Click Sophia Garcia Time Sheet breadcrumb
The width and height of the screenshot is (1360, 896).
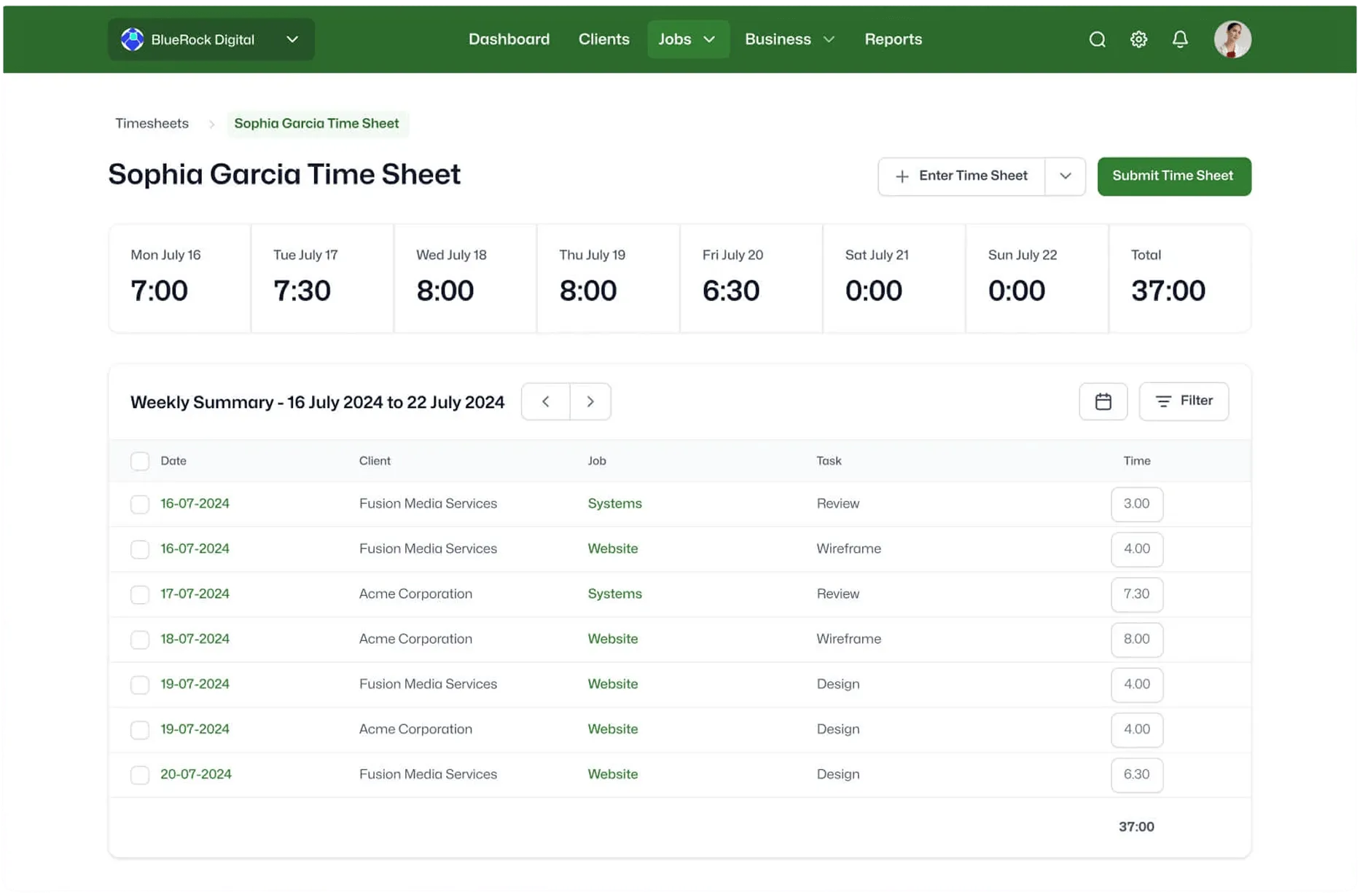tap(316, 124)
